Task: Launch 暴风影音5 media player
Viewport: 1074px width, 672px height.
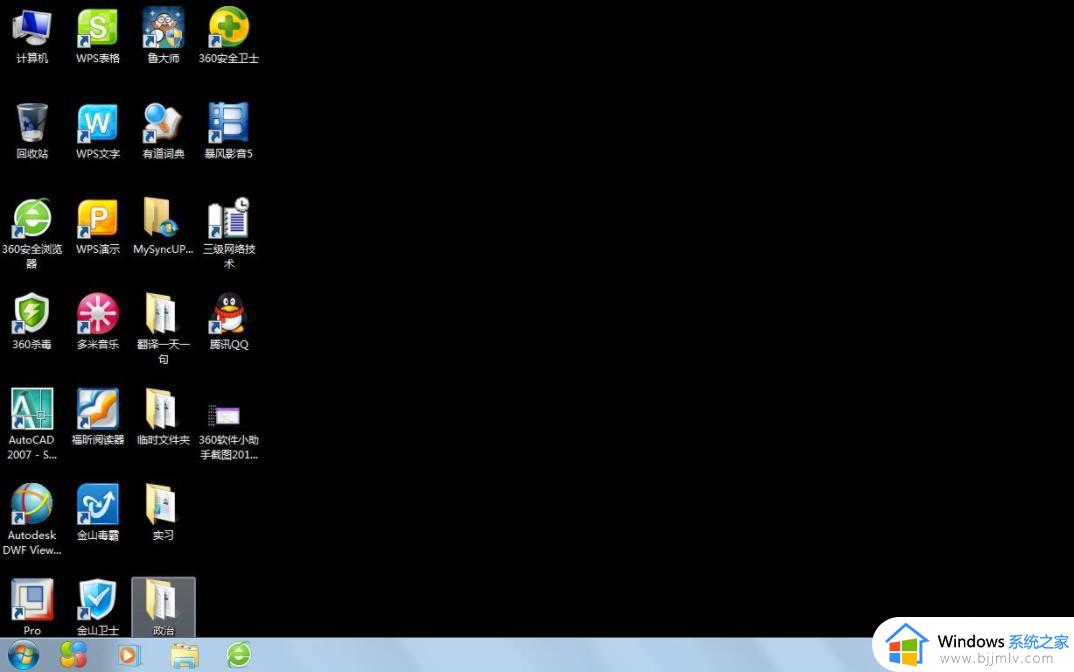Action: coord(229,131)
